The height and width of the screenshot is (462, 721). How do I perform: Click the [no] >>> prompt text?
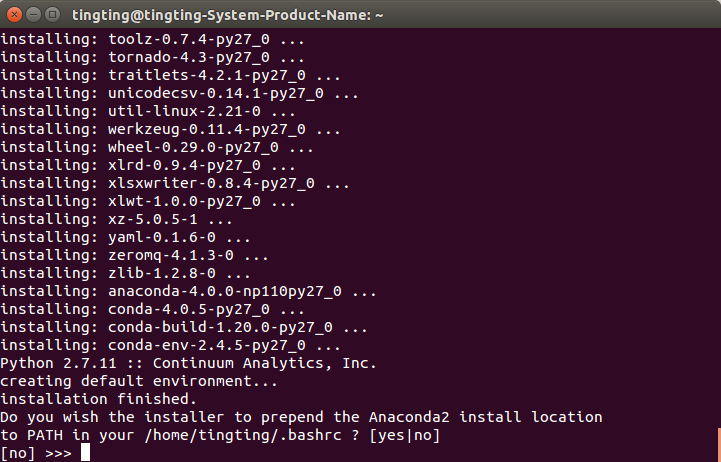tap(36, 453)
